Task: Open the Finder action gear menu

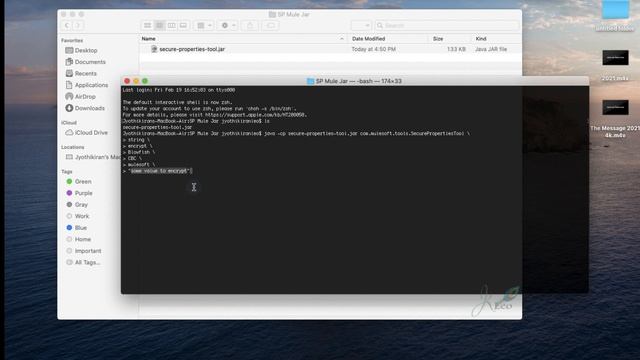Action: point(228,25)
